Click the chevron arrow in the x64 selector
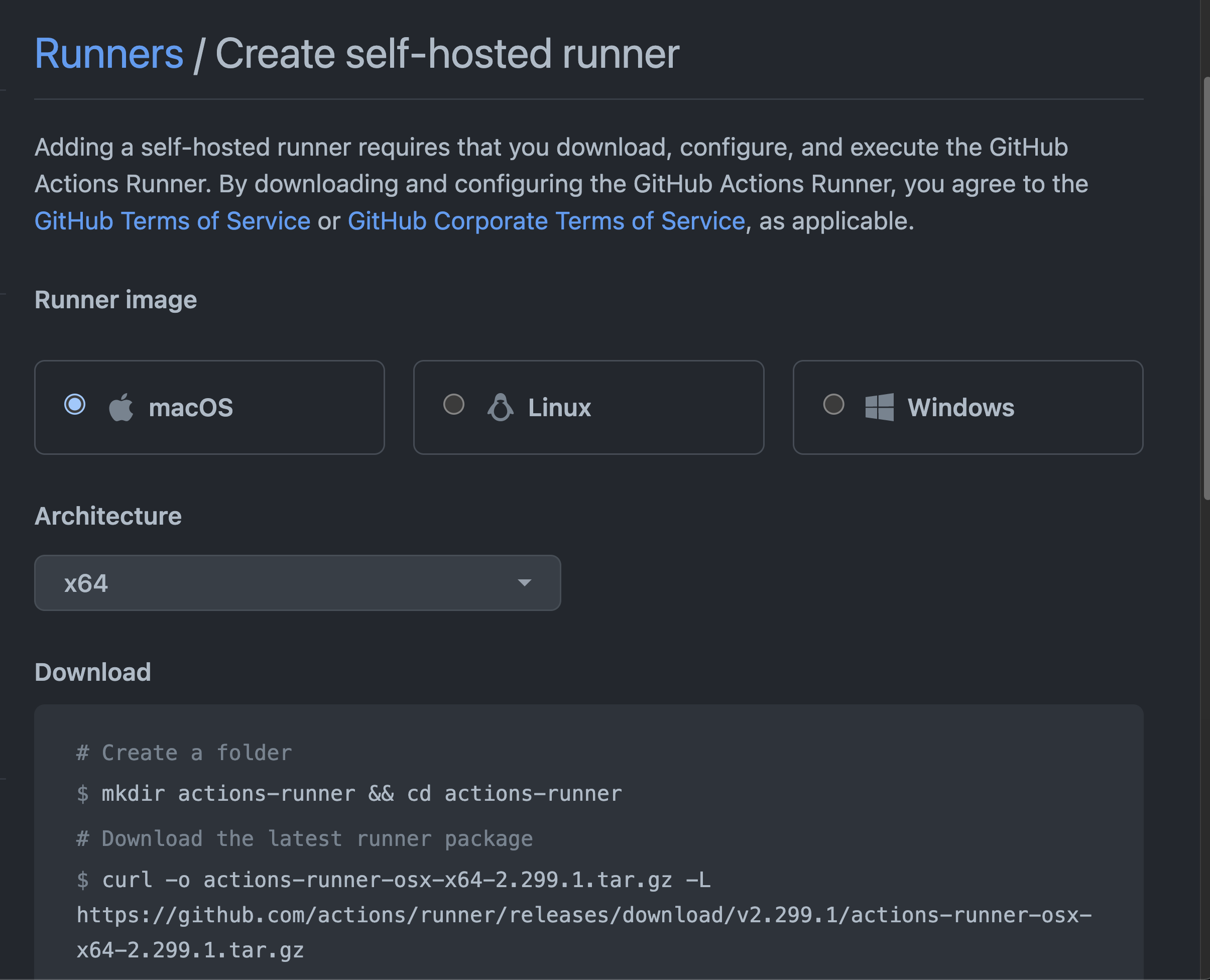The width and height of the screenshot is (1210, 980). 524,583
